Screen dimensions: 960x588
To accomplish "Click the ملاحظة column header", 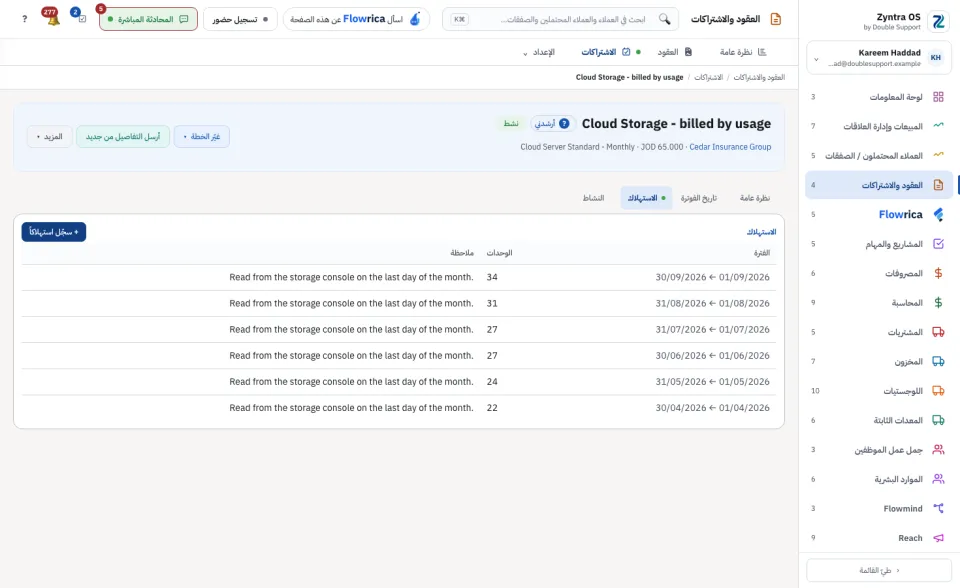I will [462, 253].
